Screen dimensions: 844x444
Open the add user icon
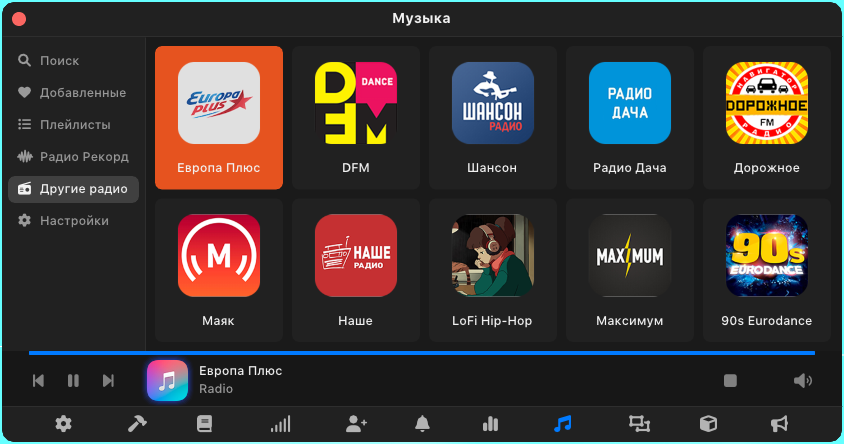point(356,424)
